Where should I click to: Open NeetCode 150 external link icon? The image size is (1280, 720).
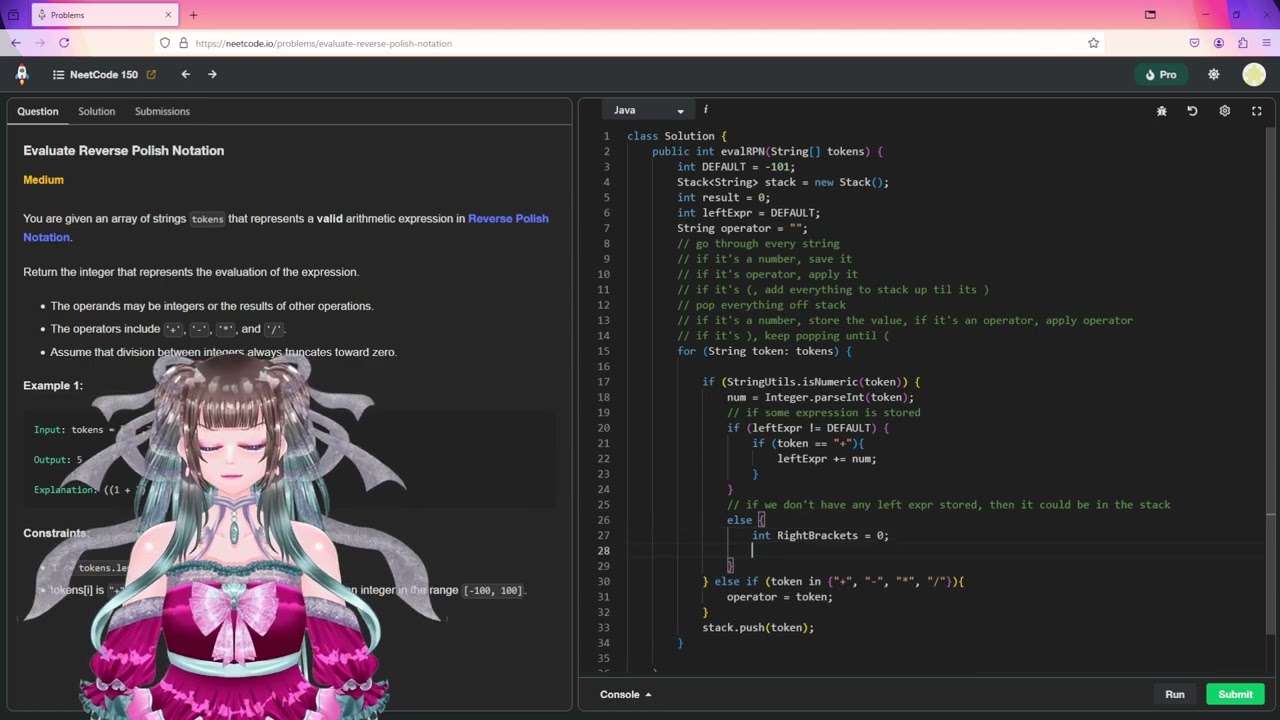pyautogui.click(x=151, y=75)
